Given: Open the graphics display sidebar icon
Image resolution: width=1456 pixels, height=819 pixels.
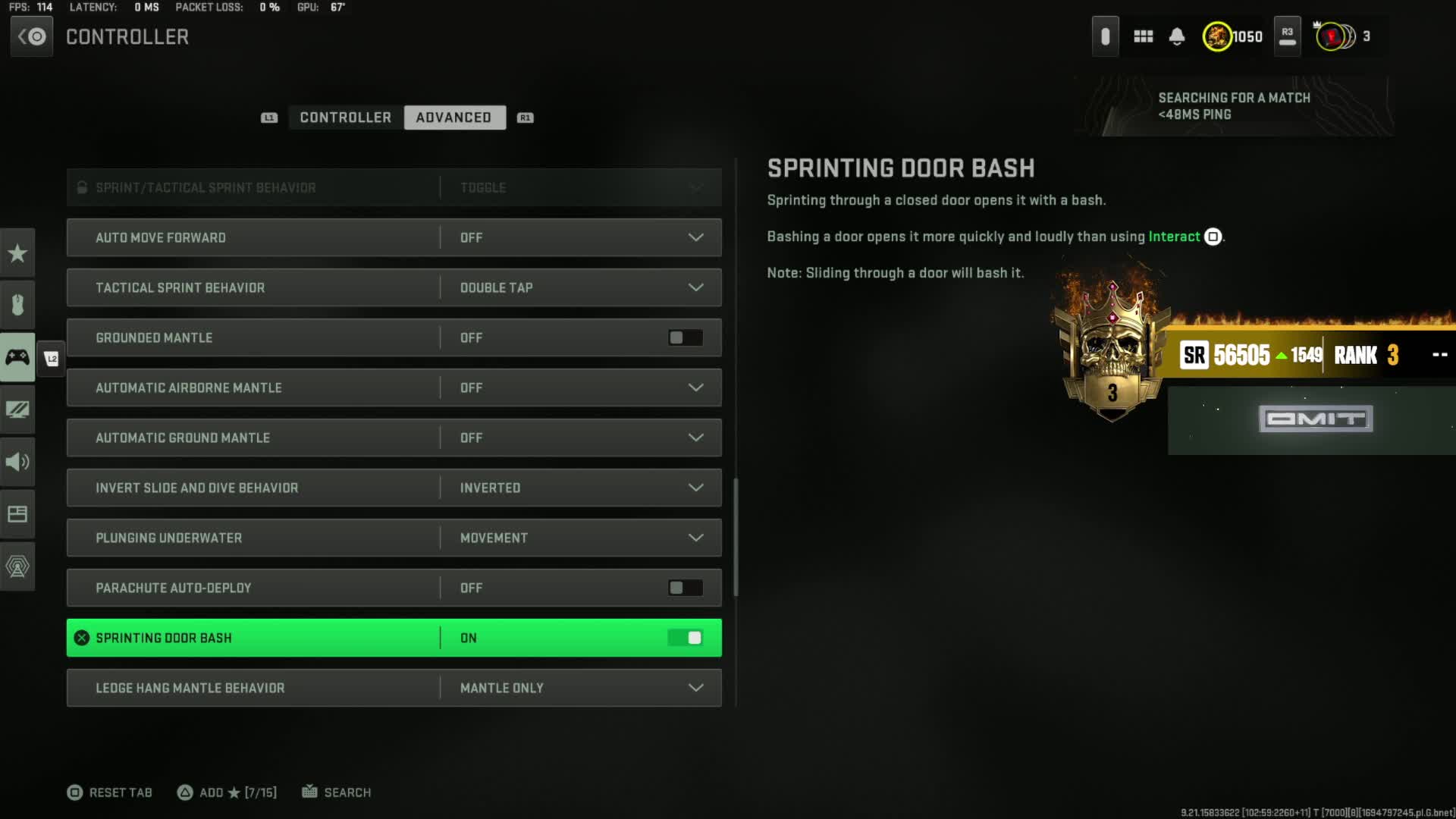Looking at the screenshot, I should [17, 409].
